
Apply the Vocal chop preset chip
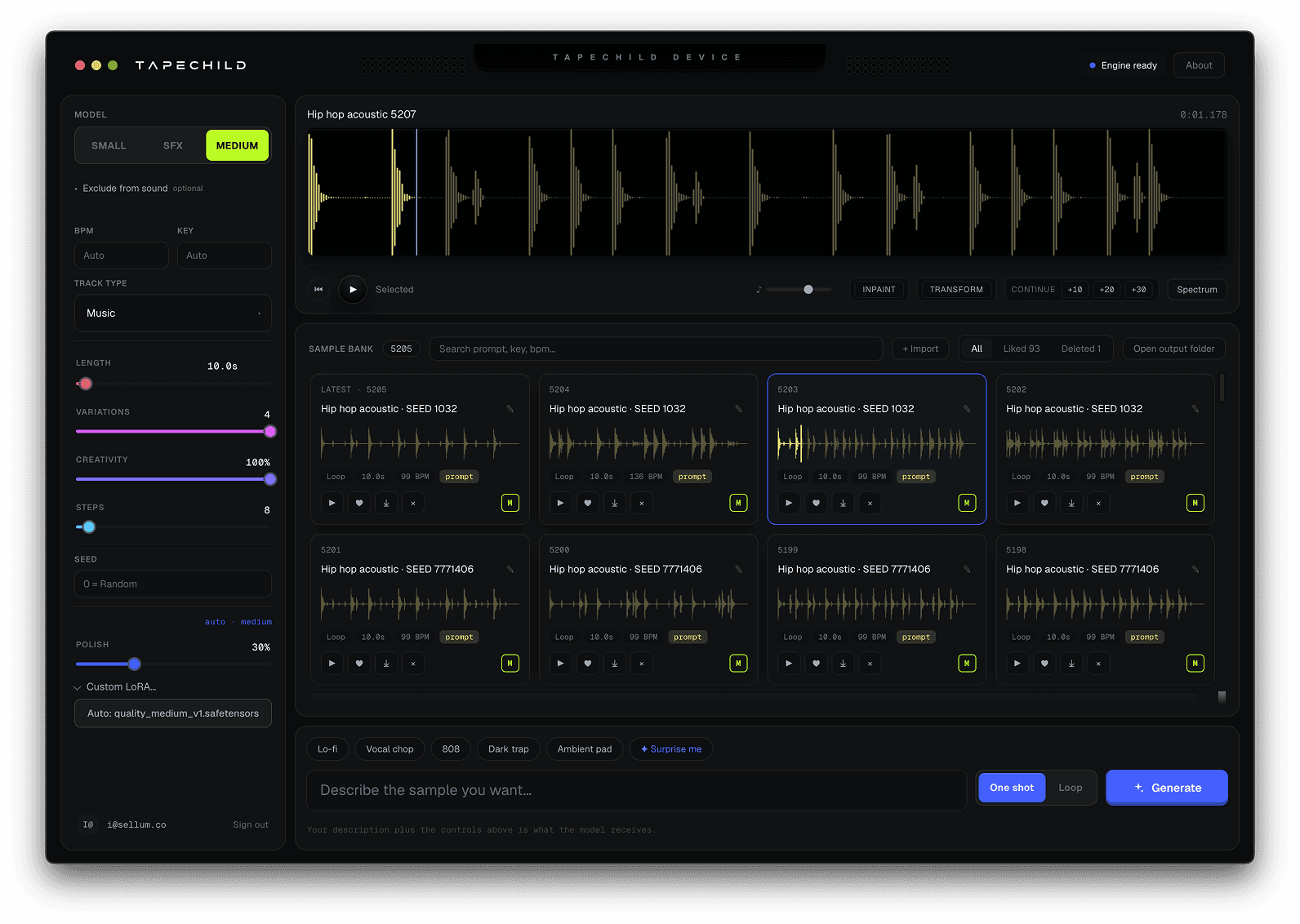point(390,749)
